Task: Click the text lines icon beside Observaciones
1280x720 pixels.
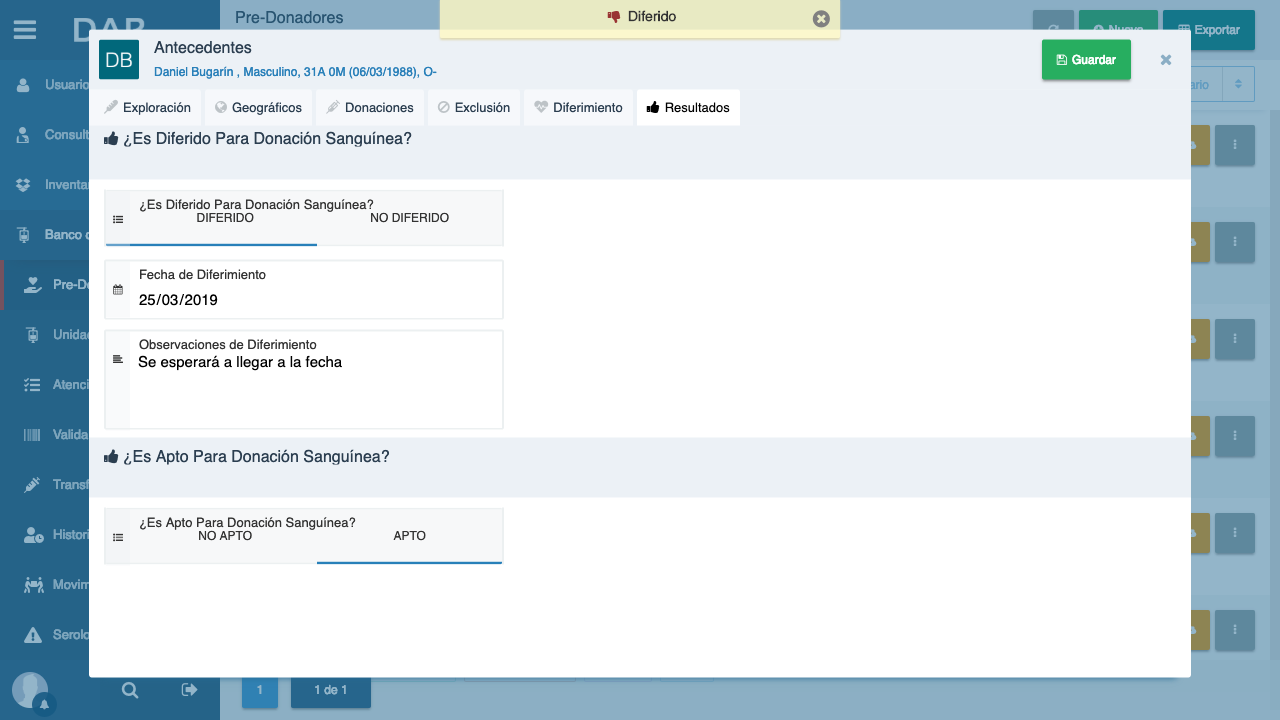Action: [118, 359]
